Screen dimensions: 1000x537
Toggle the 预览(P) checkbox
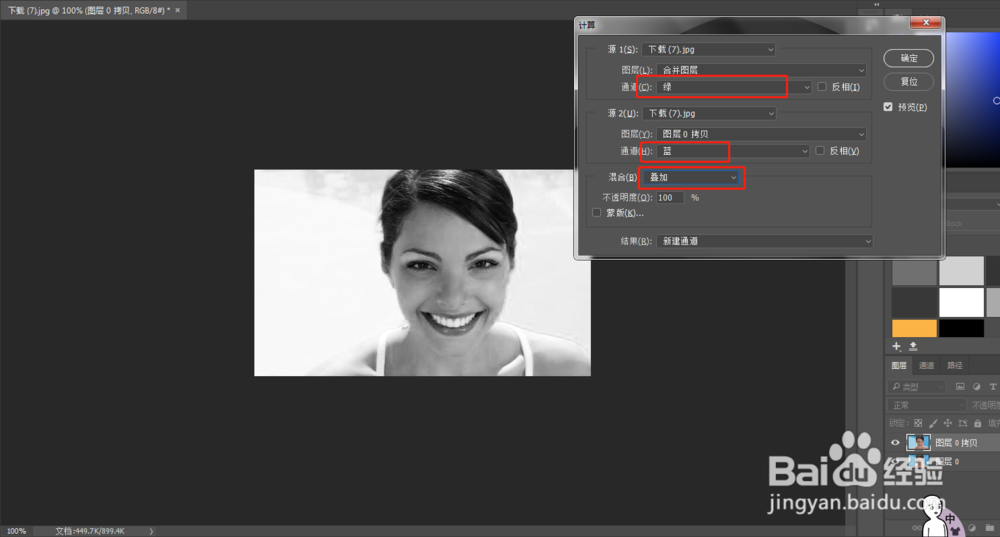[888, 107]
